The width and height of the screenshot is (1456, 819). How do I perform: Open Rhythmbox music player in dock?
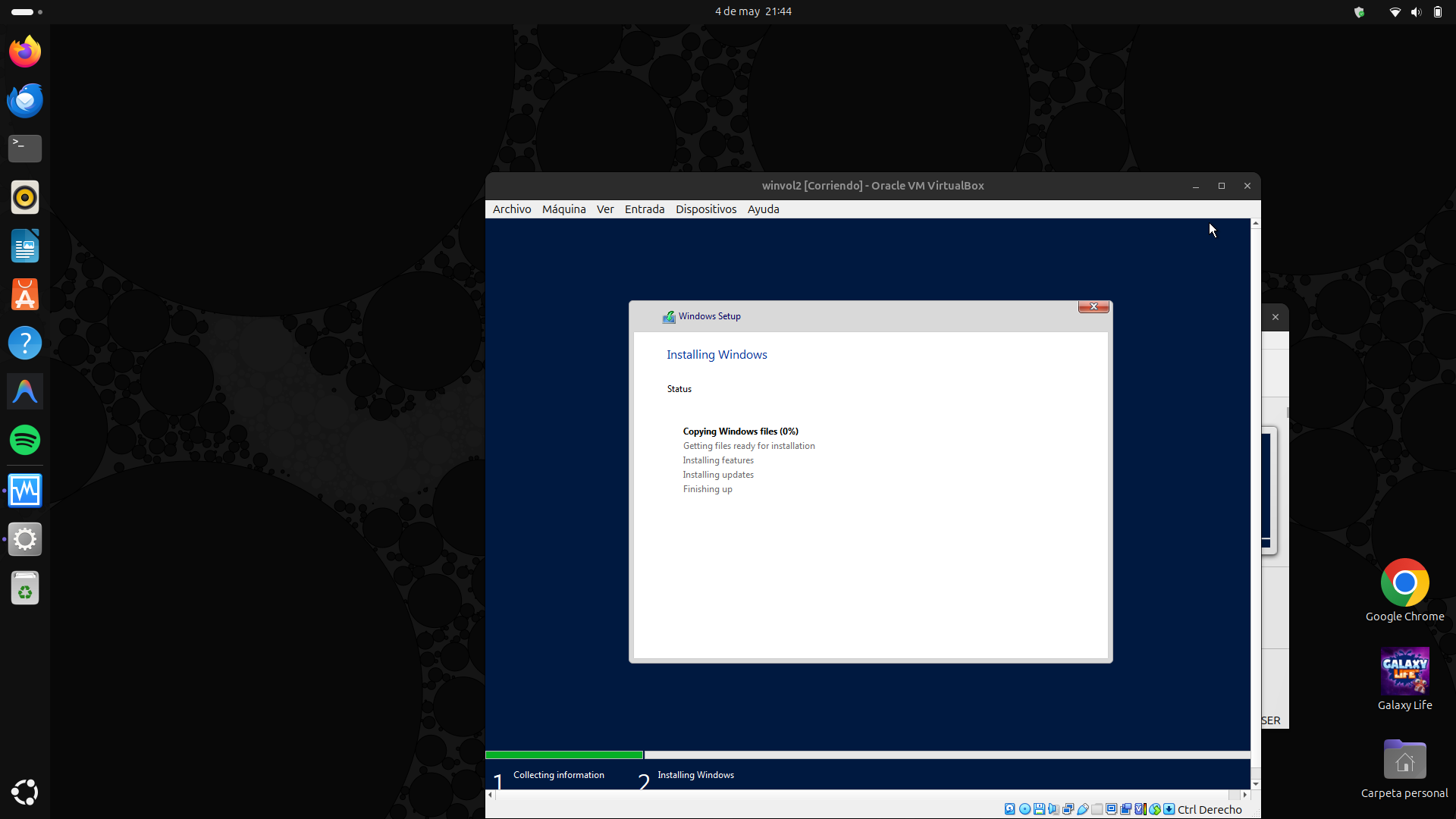click(x=25, y=197)
